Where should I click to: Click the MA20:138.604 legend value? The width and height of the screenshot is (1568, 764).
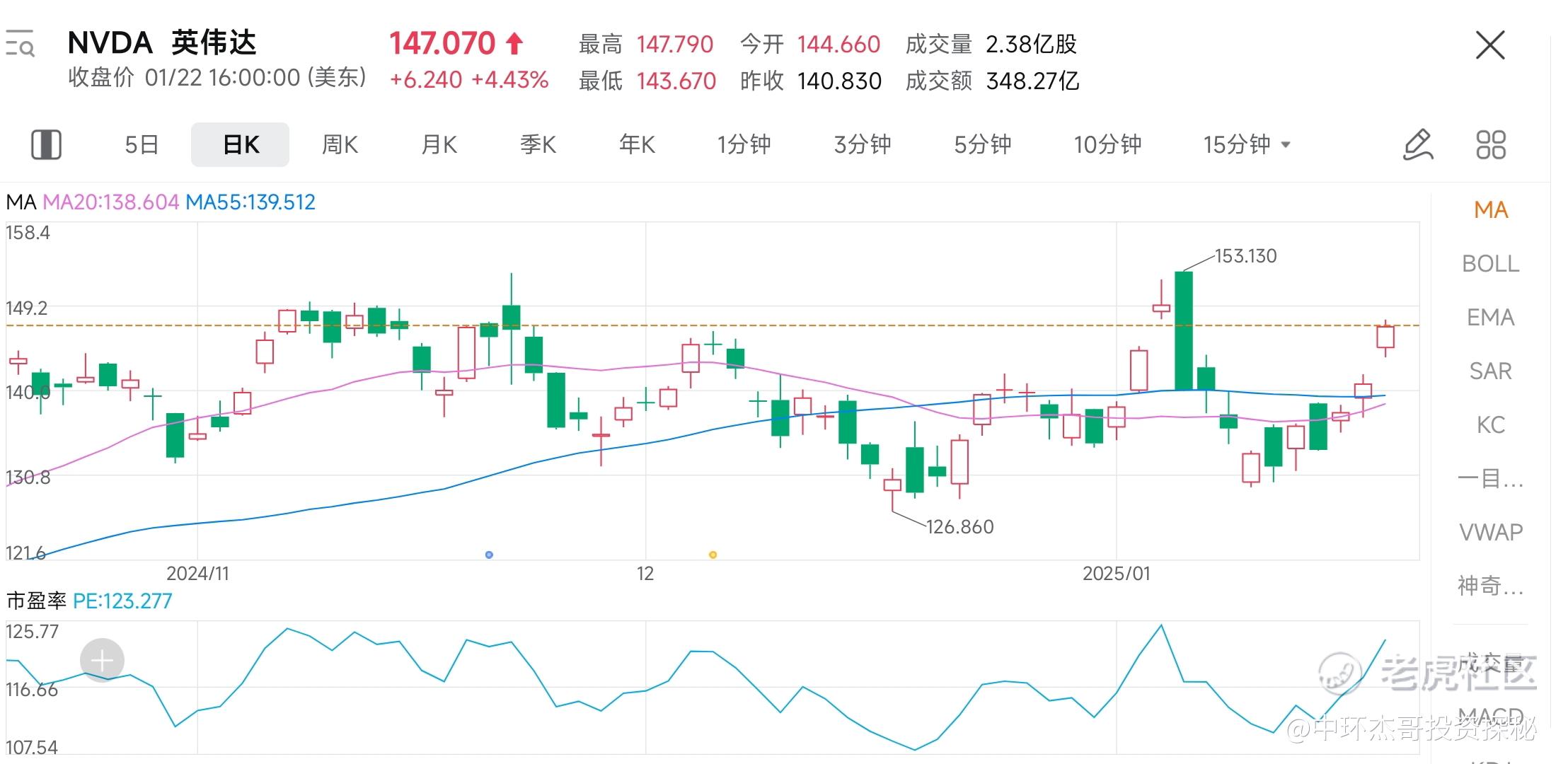[x=110, y=202]
